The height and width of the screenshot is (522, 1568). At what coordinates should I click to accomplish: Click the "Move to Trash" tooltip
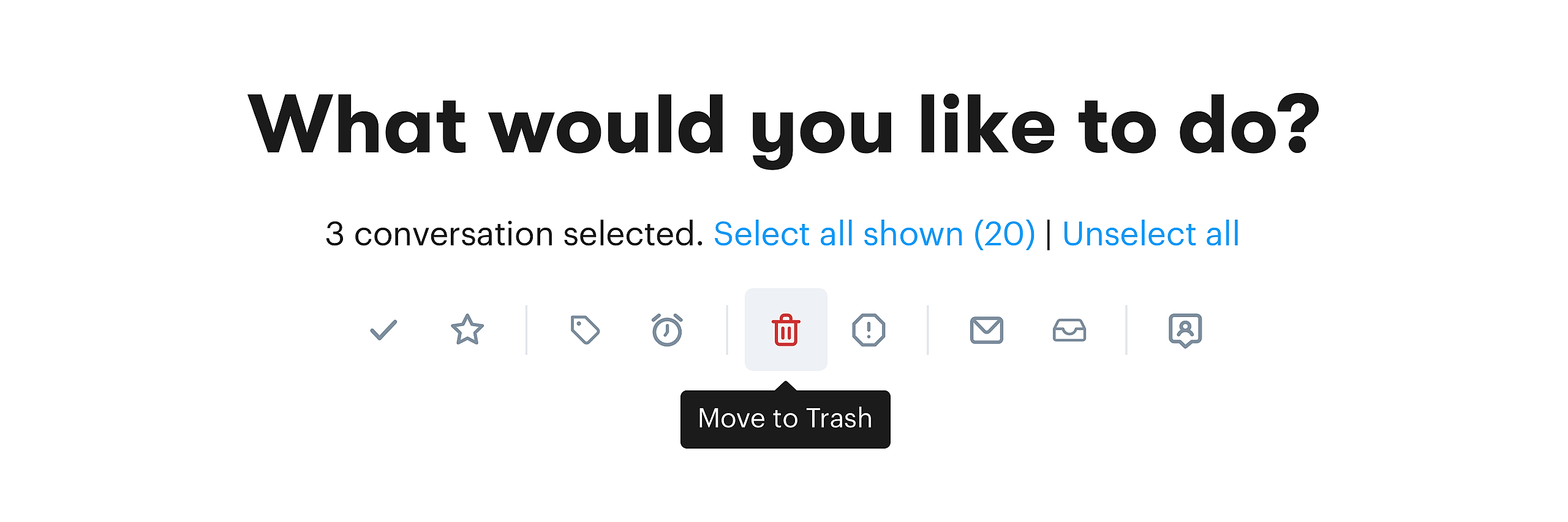click(x=785, y=420)
